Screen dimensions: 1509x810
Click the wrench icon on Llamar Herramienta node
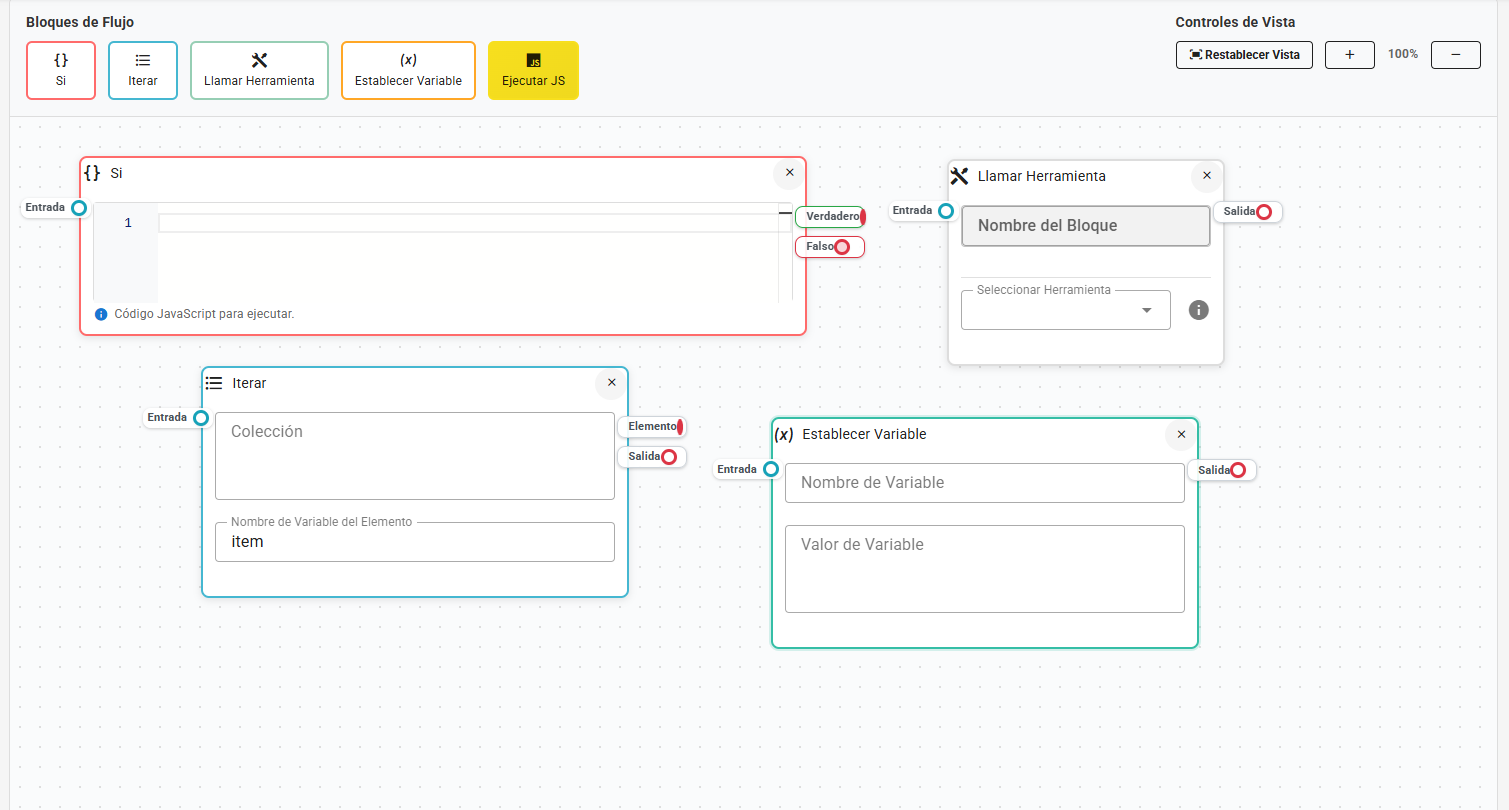959,175
